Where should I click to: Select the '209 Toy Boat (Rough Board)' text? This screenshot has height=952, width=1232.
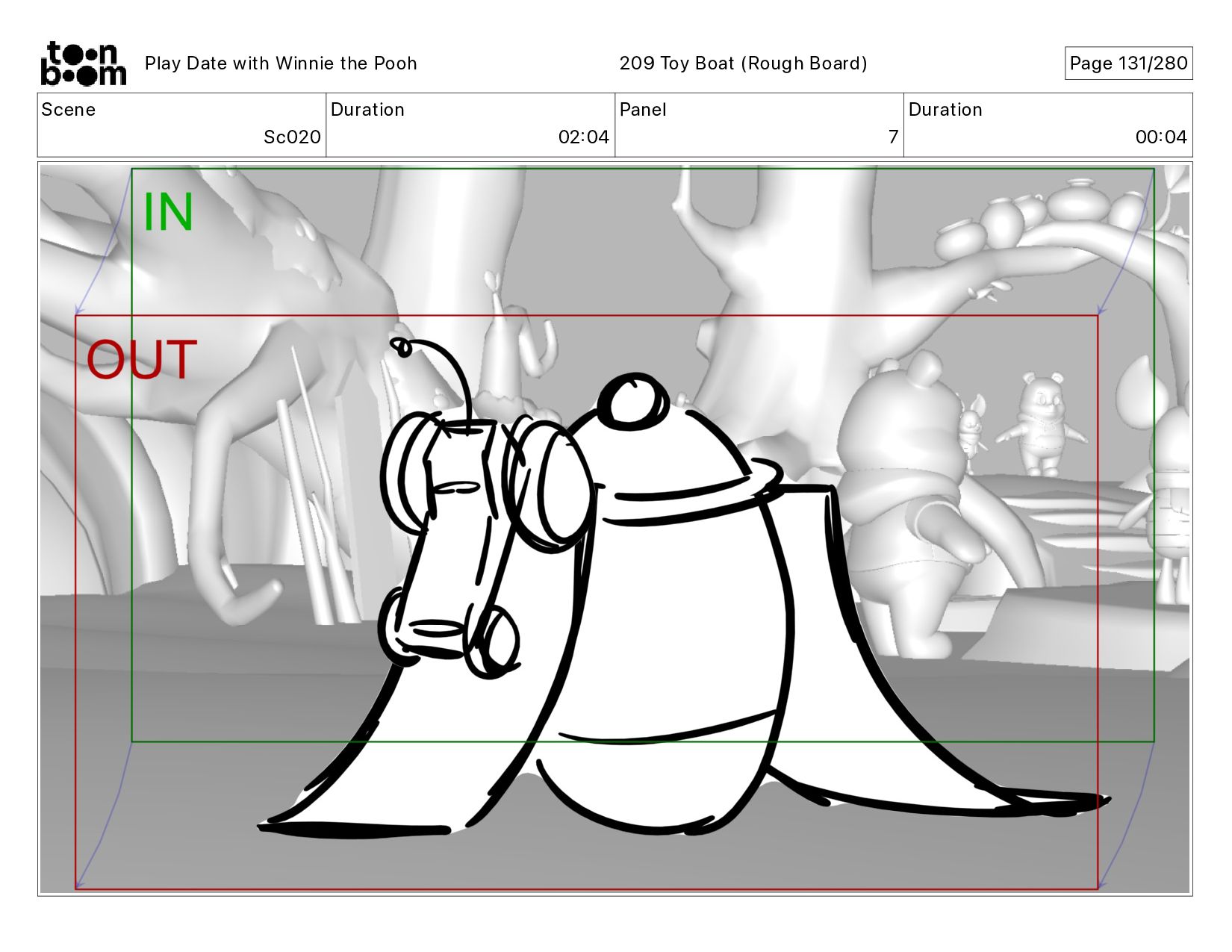click(x=743, y=63)
